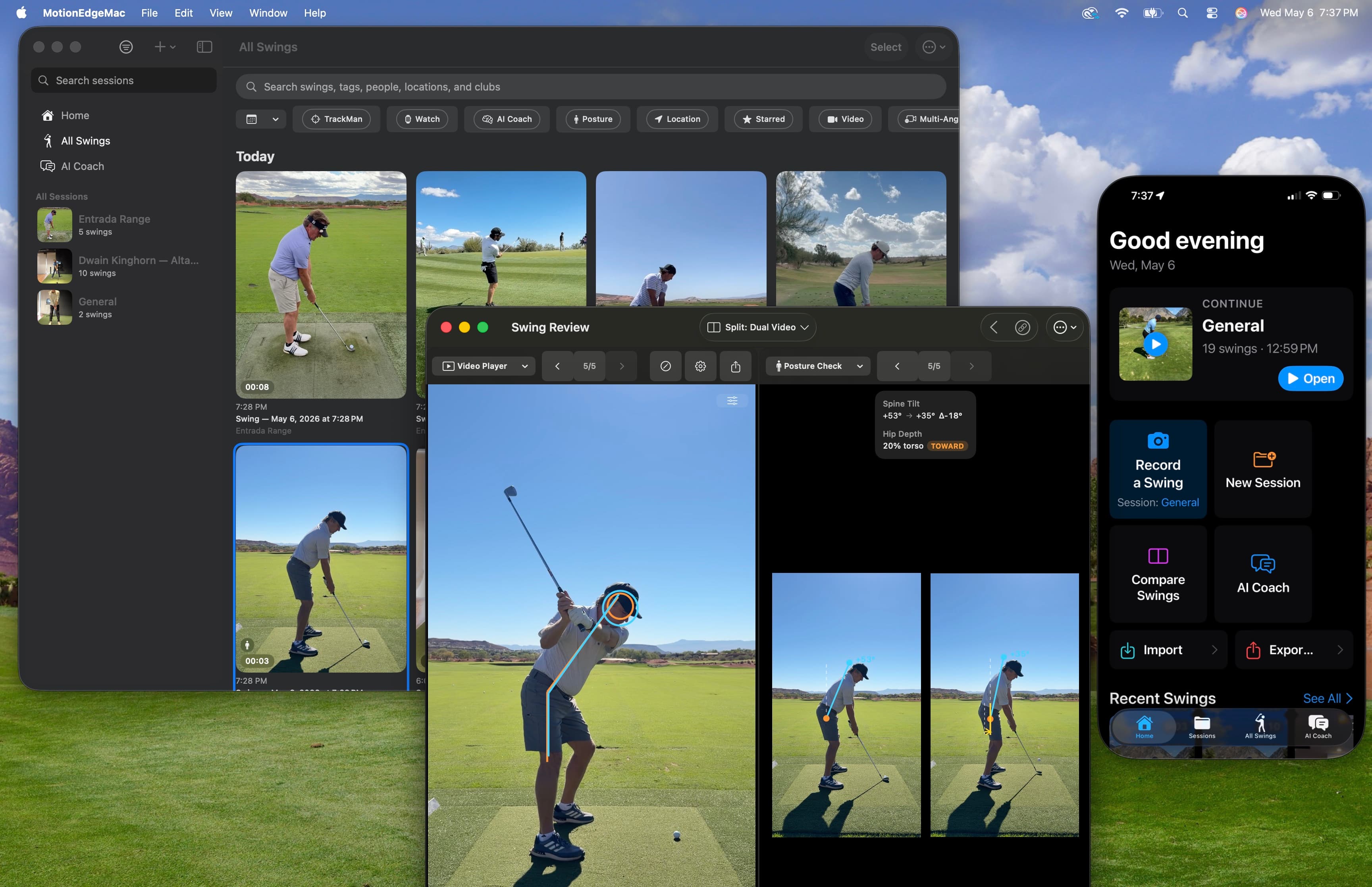The image size is (1372, 887).
Task: Click the circle-slash clear drawings icon
Action: pyautogui.click(x=666, y=366)
